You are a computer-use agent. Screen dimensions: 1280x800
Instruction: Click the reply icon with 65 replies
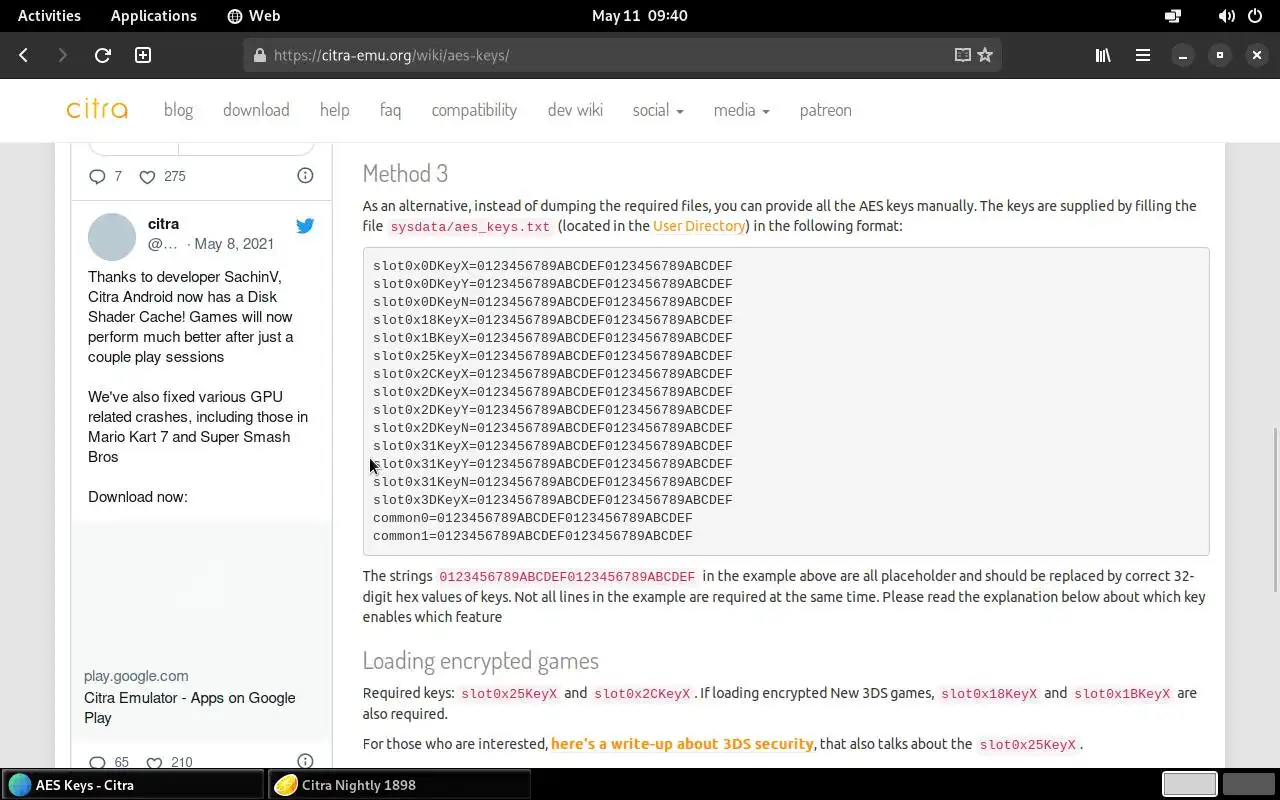(x=97, y=762)
